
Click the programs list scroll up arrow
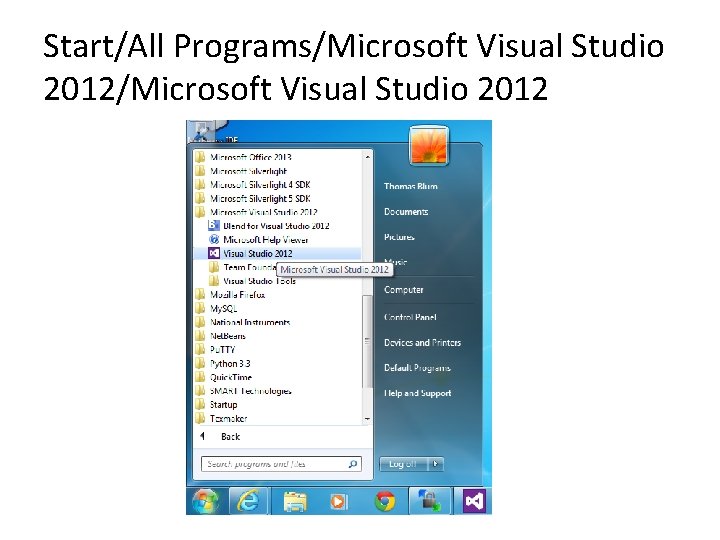(x=367, y=157)
